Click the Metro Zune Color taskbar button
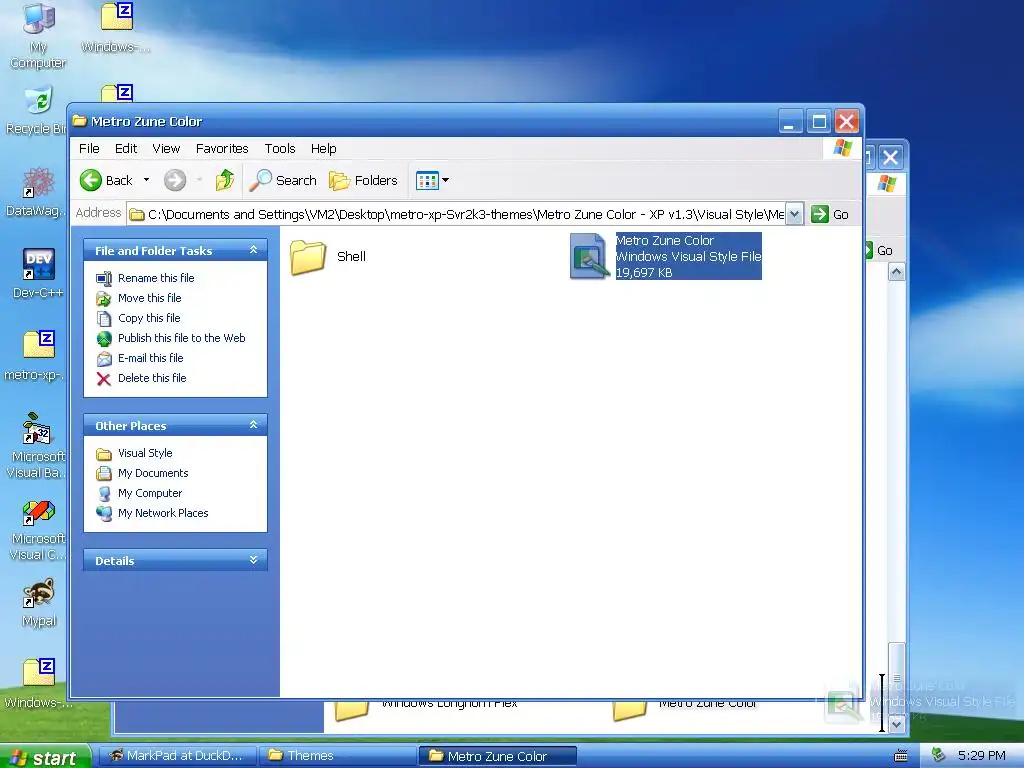 click(498, 756)
